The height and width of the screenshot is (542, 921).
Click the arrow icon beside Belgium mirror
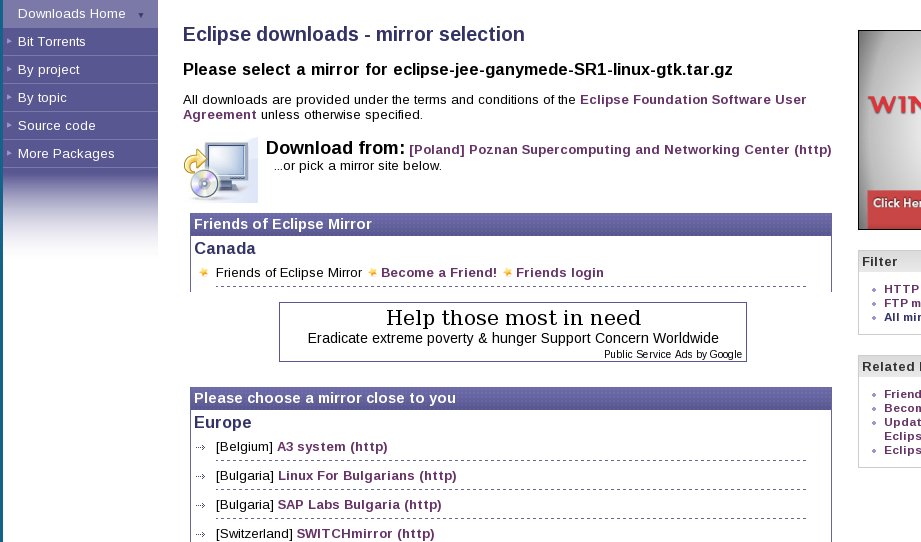201,447
